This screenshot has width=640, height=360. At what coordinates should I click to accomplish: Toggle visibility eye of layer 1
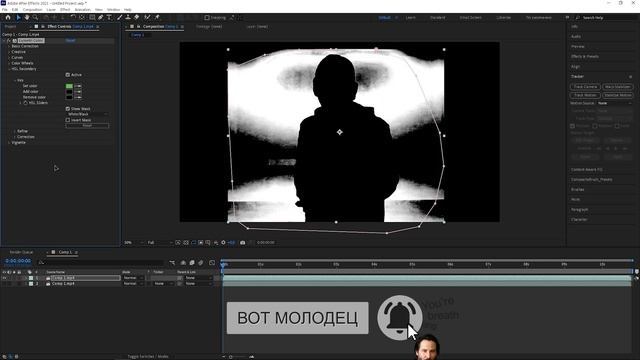pyautogui.click(x=4, y=278)
